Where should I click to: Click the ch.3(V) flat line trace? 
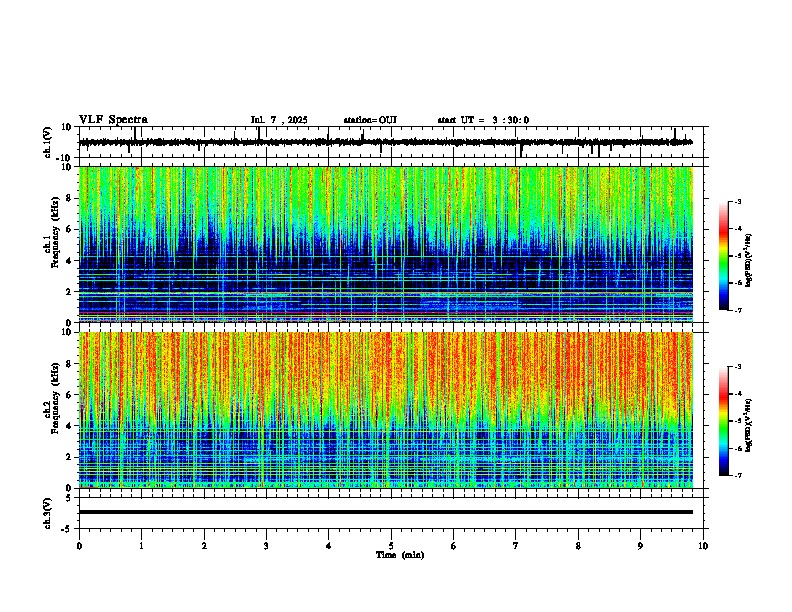[385, 512]
